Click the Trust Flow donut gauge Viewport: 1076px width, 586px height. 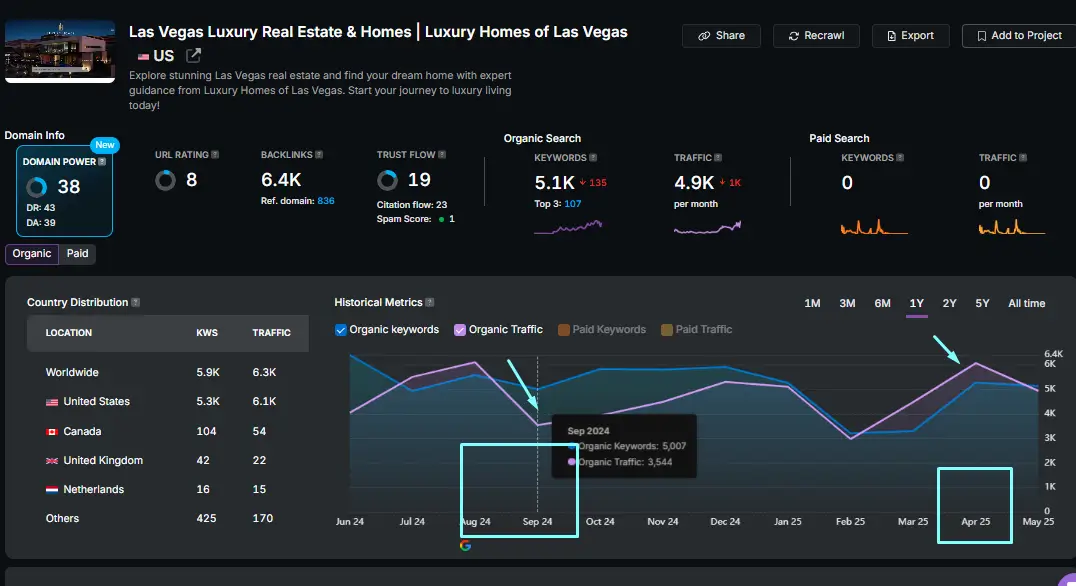point(387,180)
